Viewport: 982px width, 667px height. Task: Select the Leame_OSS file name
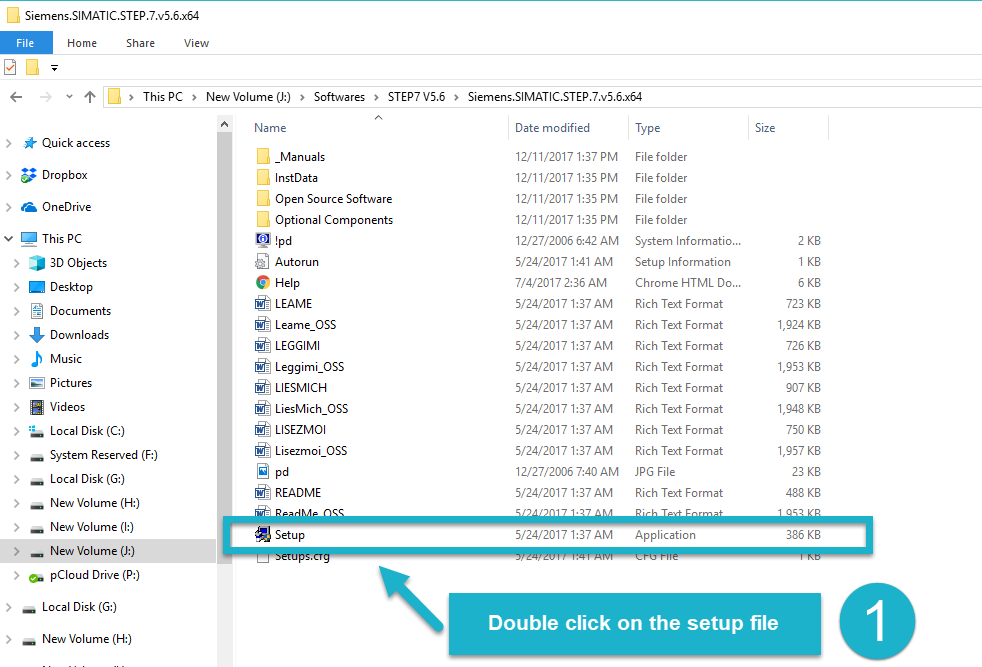coord(306,325)
